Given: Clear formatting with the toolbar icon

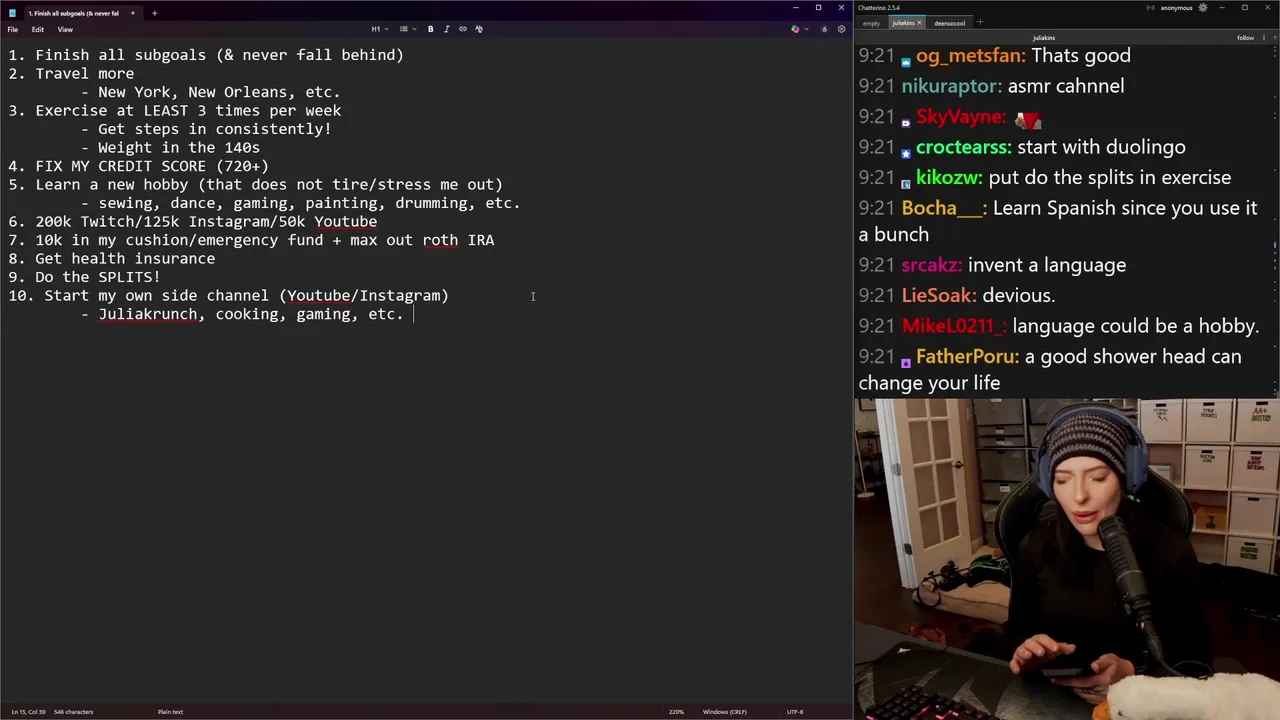Looking at the screenshot, I should 479,29.
